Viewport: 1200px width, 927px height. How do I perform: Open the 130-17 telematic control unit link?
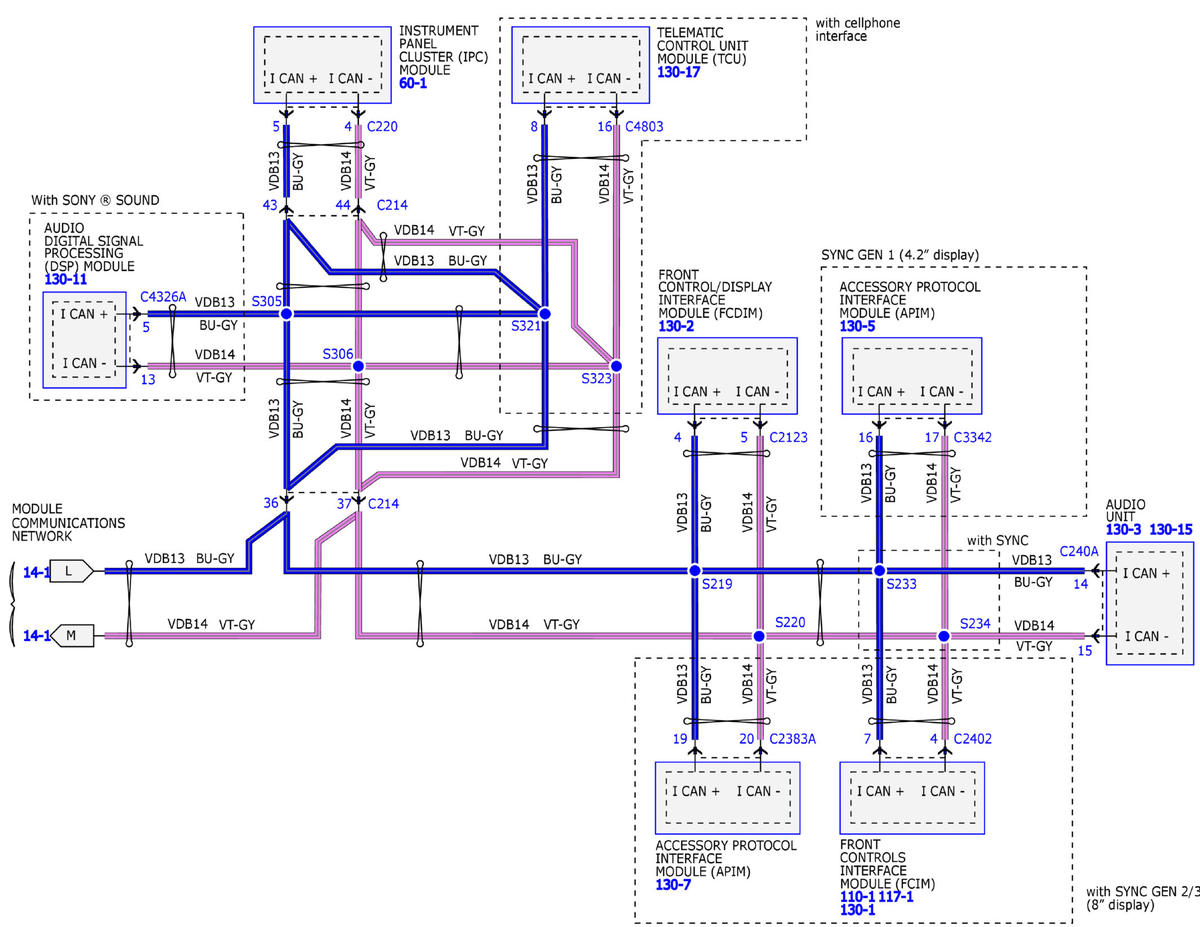coord(679,74)
